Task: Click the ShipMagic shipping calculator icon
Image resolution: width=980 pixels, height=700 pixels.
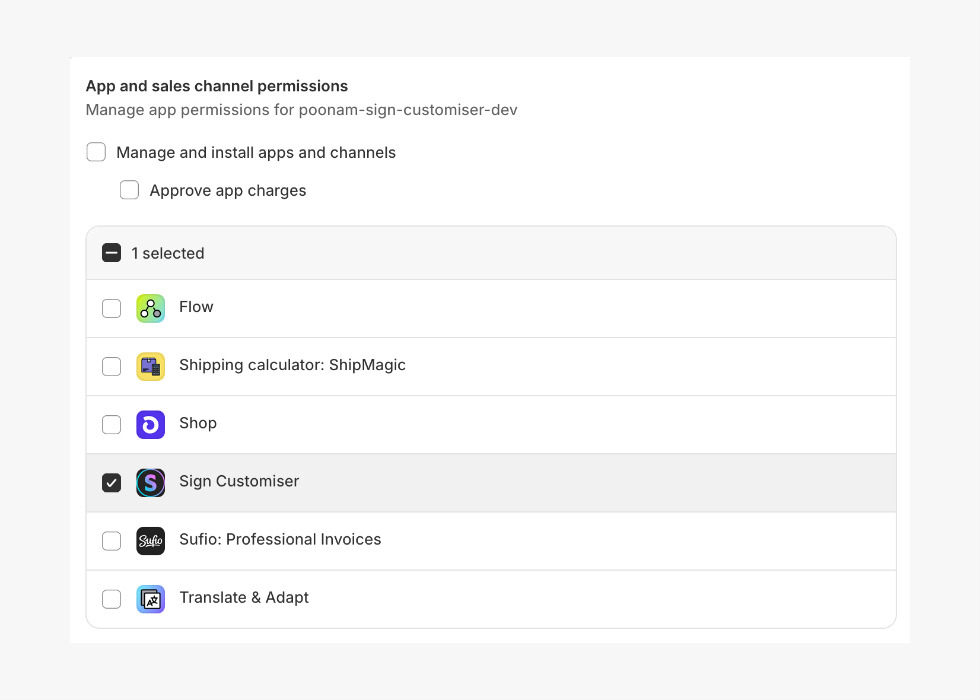Action: (x=150, y=366)
